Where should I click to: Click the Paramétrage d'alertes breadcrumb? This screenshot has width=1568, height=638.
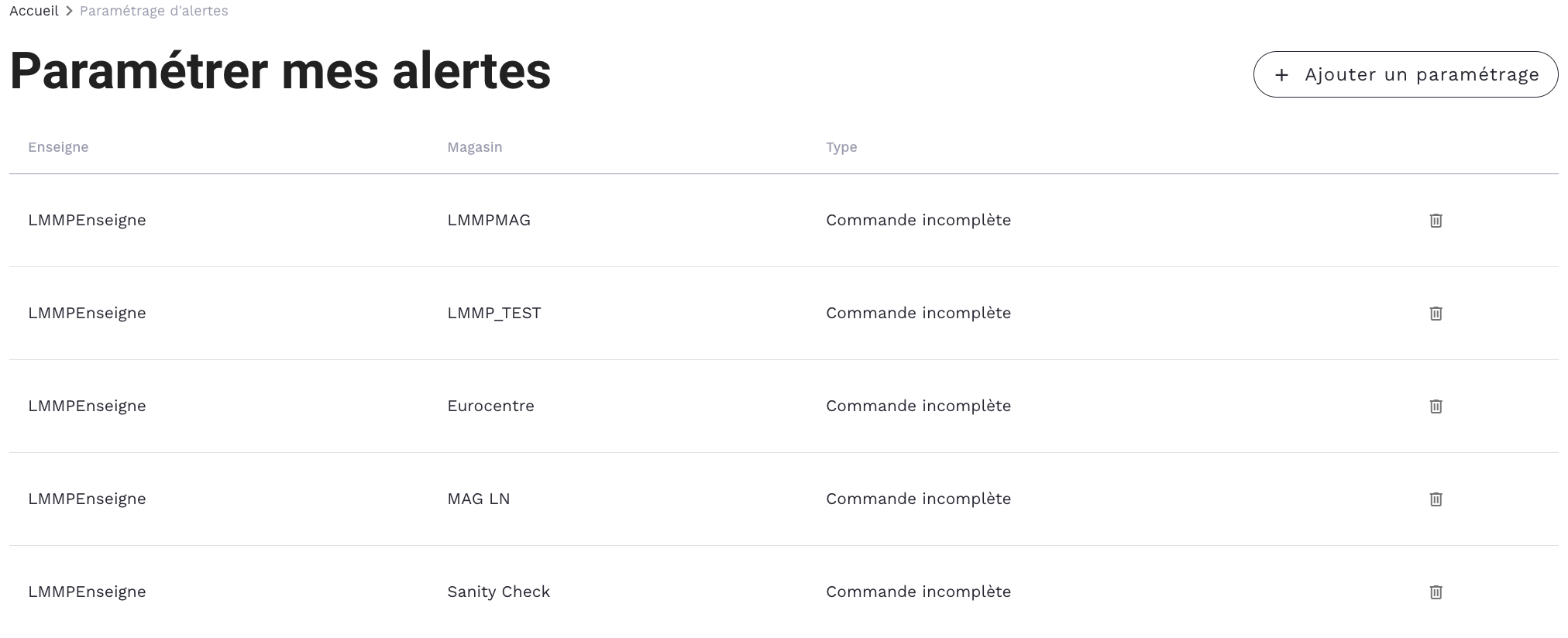point(153,11)
